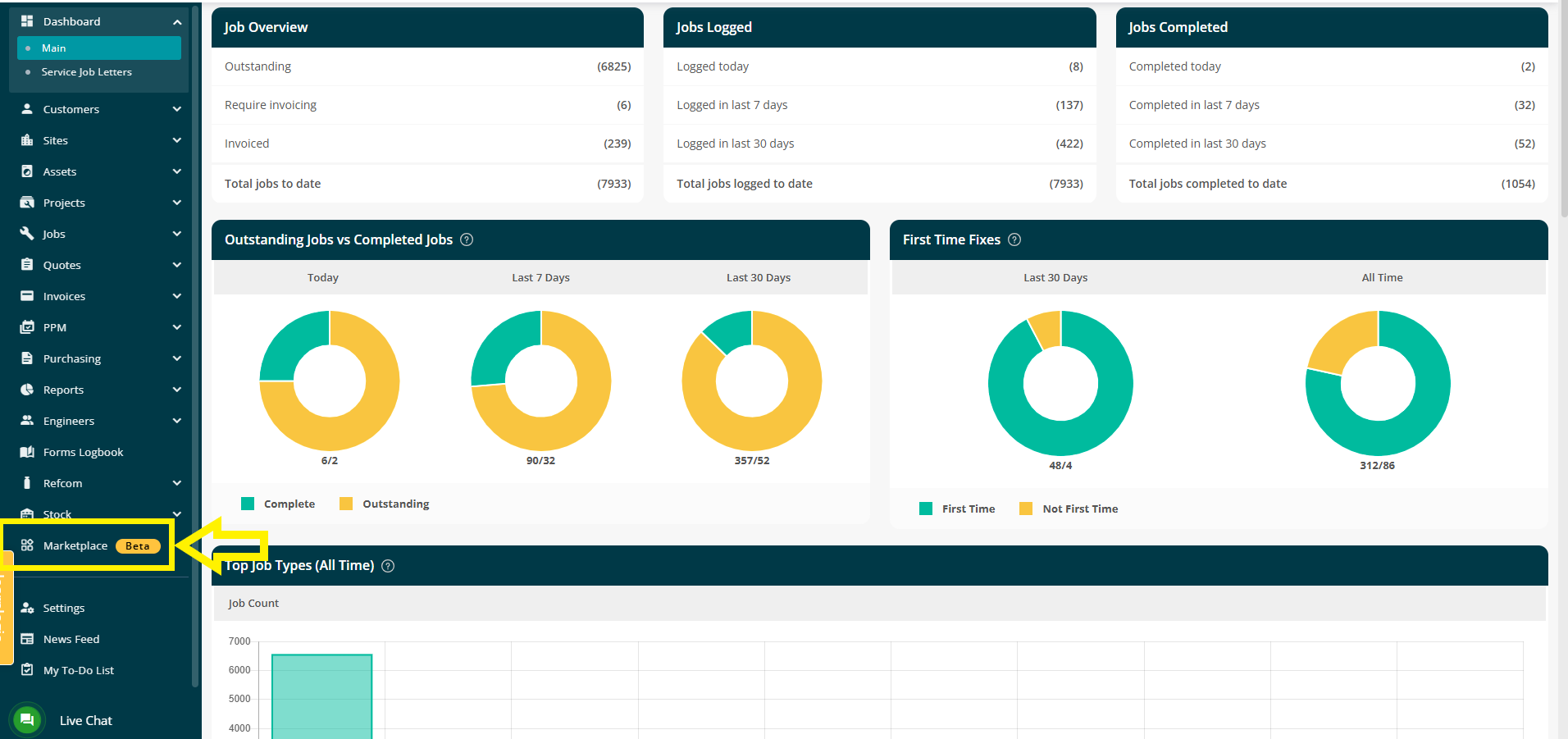The width and height of the screenshot is (1568, 739).
Task: Expand the PPM menu chevron
Action: (177, 327)
